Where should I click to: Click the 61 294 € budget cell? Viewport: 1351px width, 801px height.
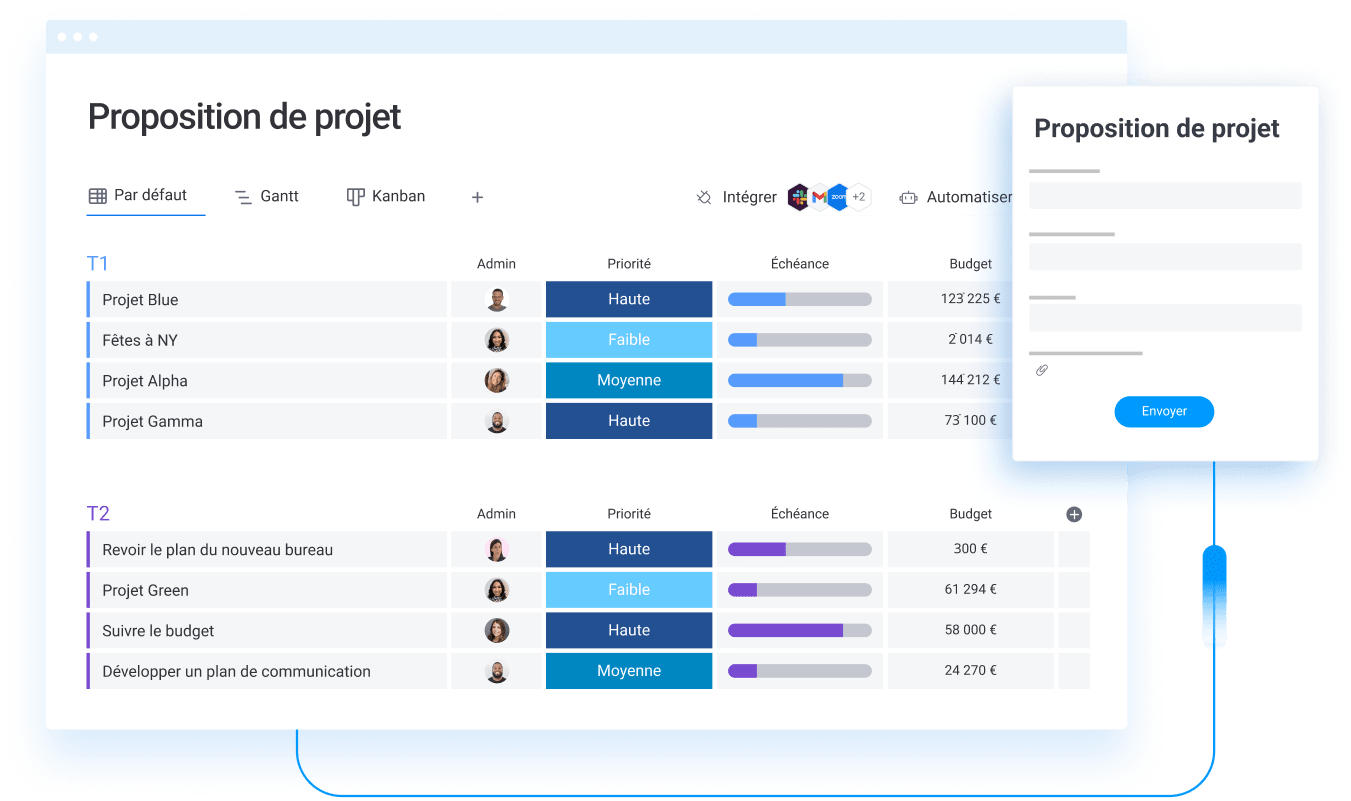[970, 590]
